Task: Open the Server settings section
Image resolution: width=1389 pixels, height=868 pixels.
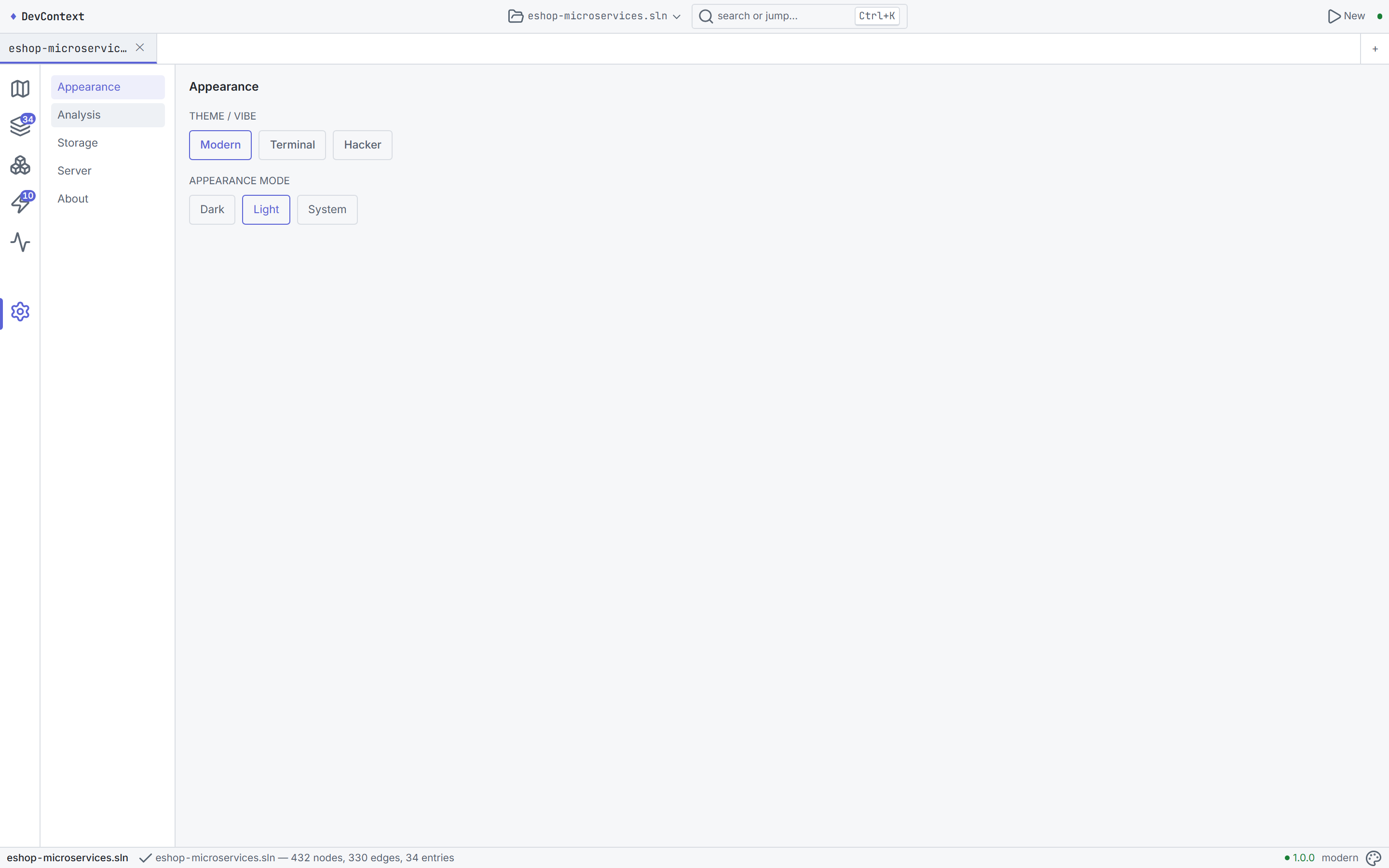Action: coord(108,171)
